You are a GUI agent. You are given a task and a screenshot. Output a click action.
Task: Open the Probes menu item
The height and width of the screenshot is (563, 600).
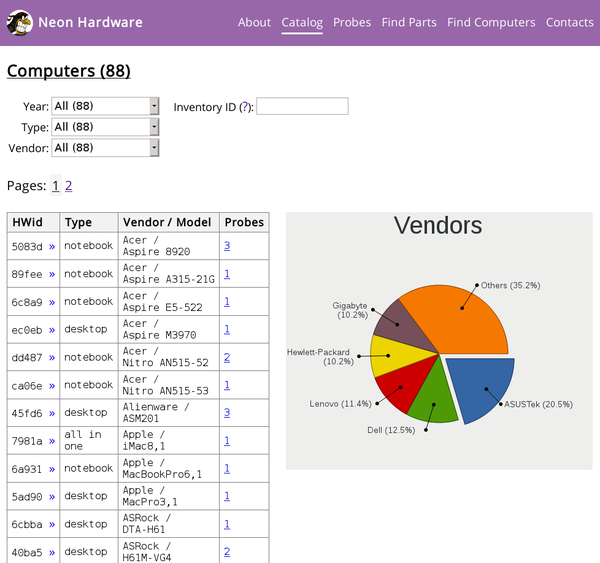pos(352,22)
